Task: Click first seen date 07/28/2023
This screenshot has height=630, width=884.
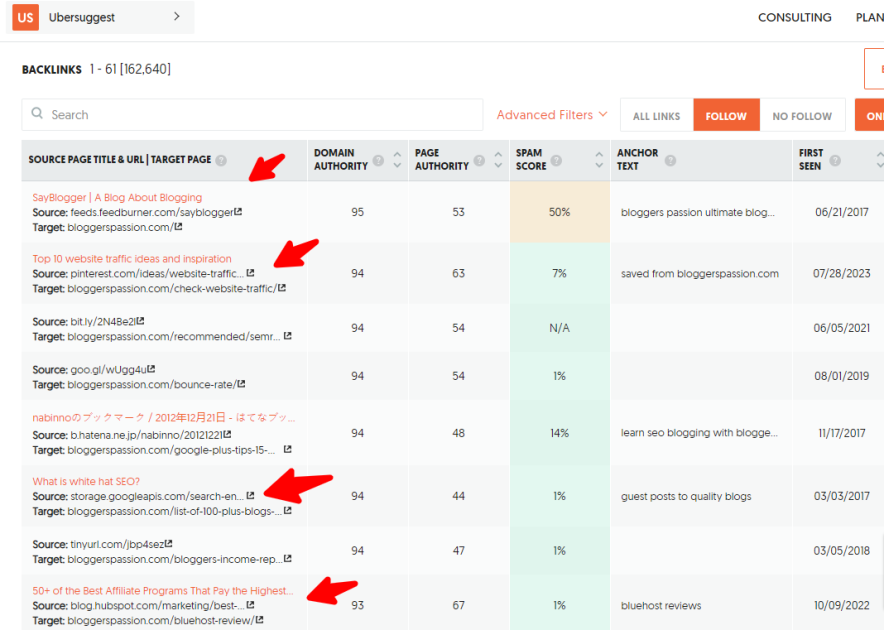Action: click(841, 274)
